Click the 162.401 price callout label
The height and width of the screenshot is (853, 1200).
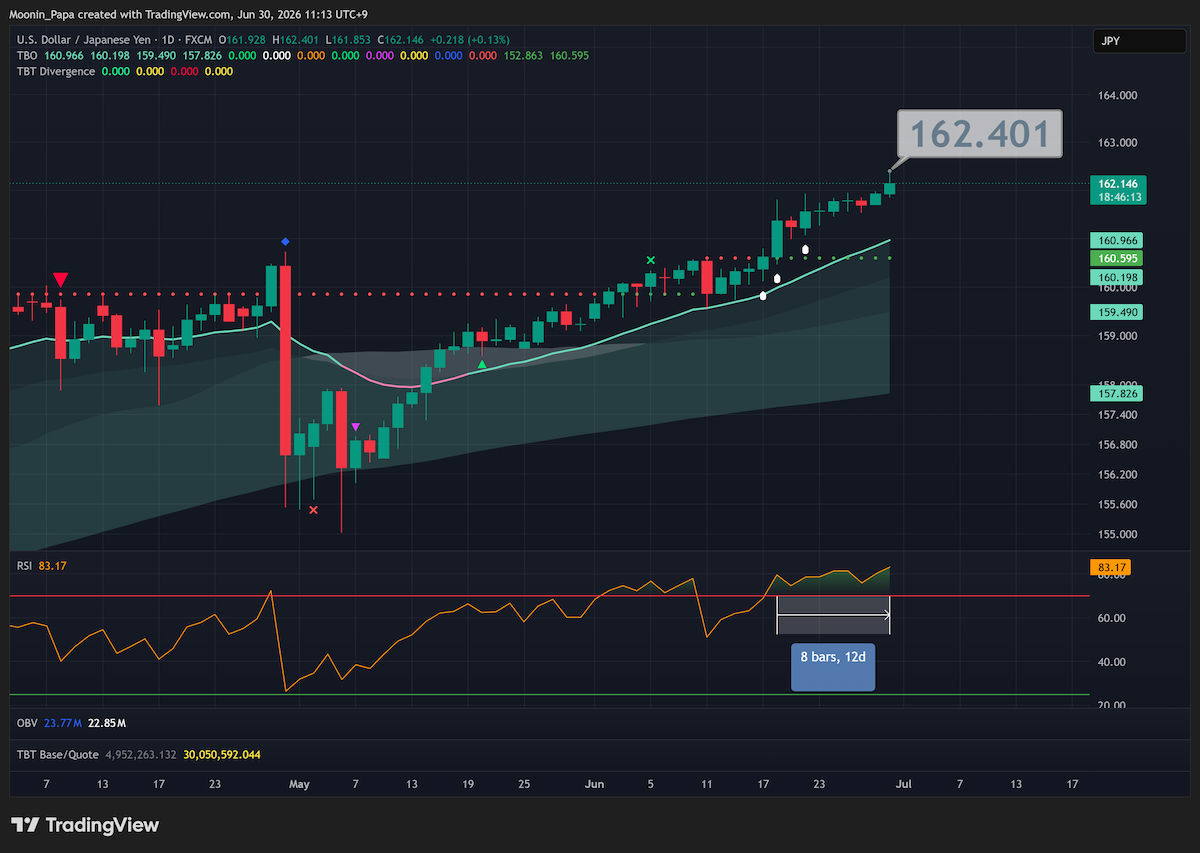(980, 134)
